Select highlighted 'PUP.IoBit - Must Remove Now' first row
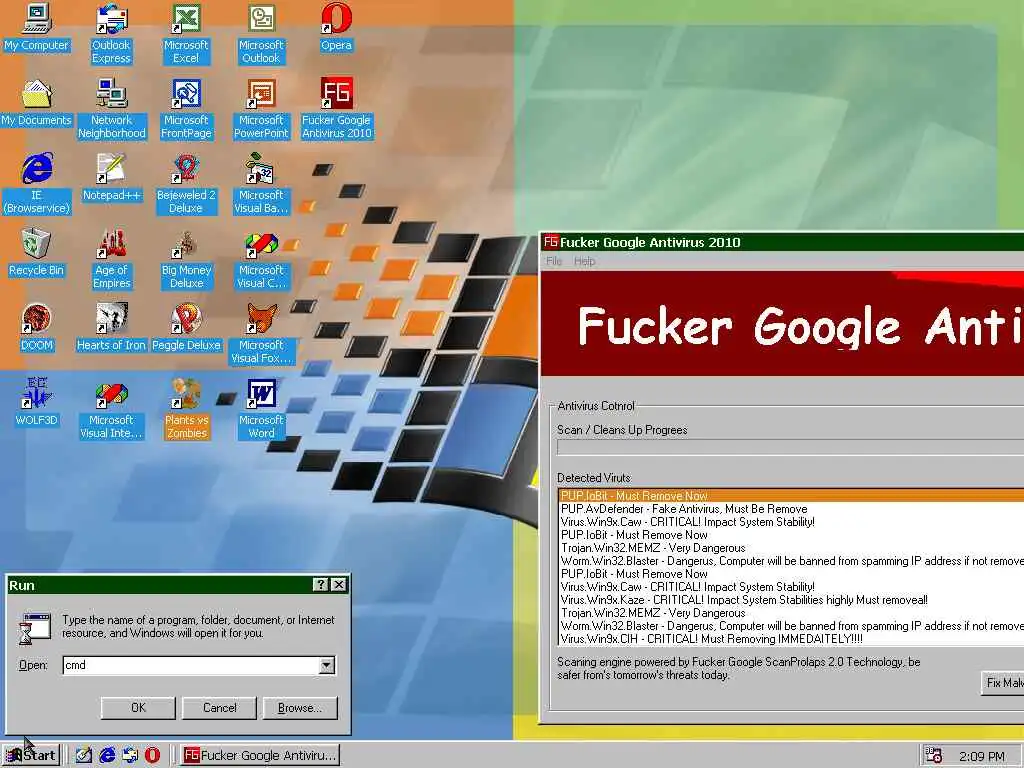Image resolution: width=1024 pixels, height=768 pixels. point(792,496)
